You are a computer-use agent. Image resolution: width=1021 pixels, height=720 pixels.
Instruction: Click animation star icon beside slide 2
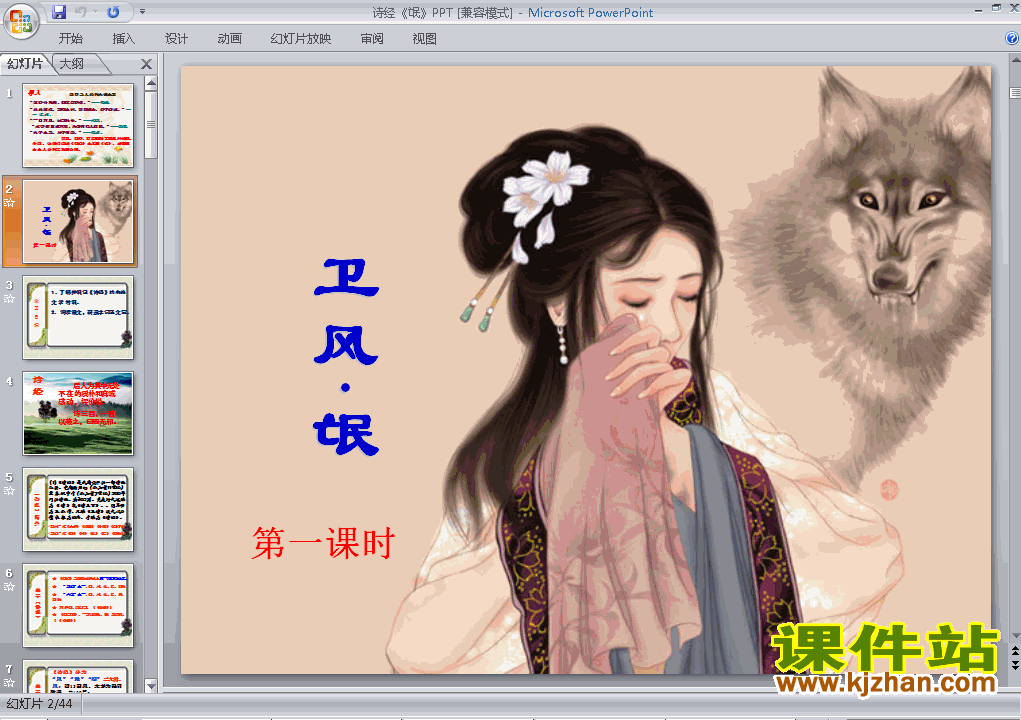[x=9, y=202]
